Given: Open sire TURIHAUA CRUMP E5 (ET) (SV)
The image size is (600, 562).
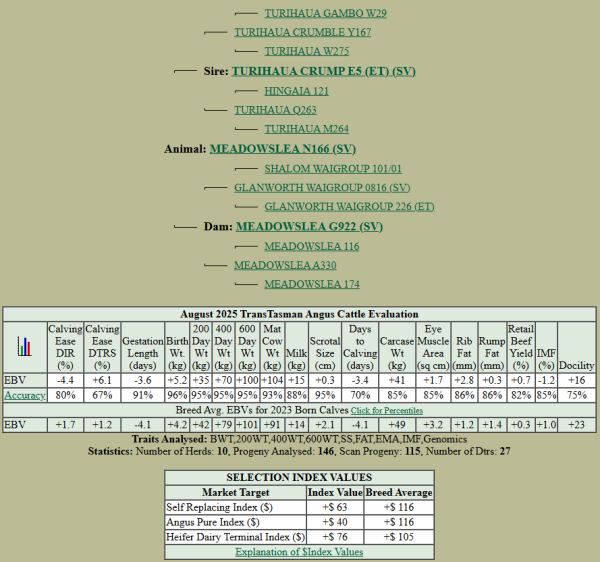Looking at the screenshot, I should point(324,71).
